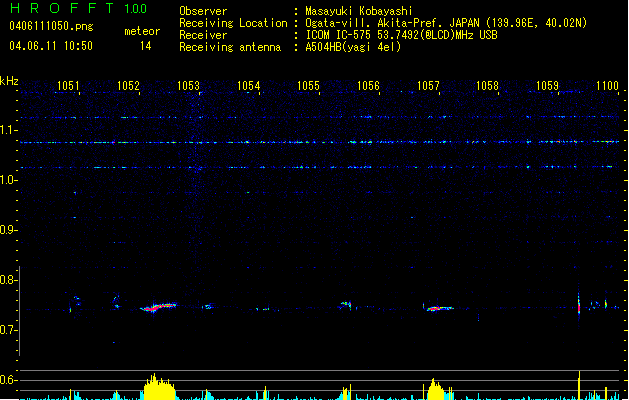Click the 1051 time marker
This screenshot has height=400, width=629.
68,85
